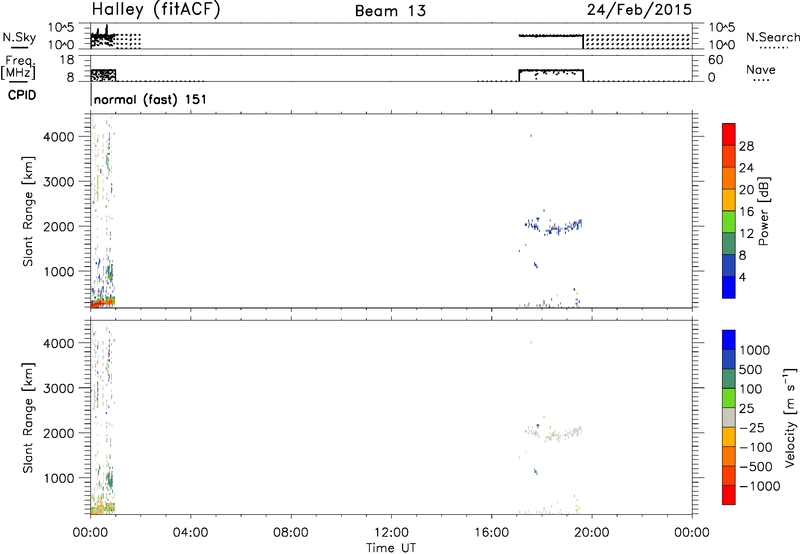Click the '1000' Velocity colorbar tick label
The height and width of the screenshot is (554, 800).
pyautogui.click(x=755, y=350)
